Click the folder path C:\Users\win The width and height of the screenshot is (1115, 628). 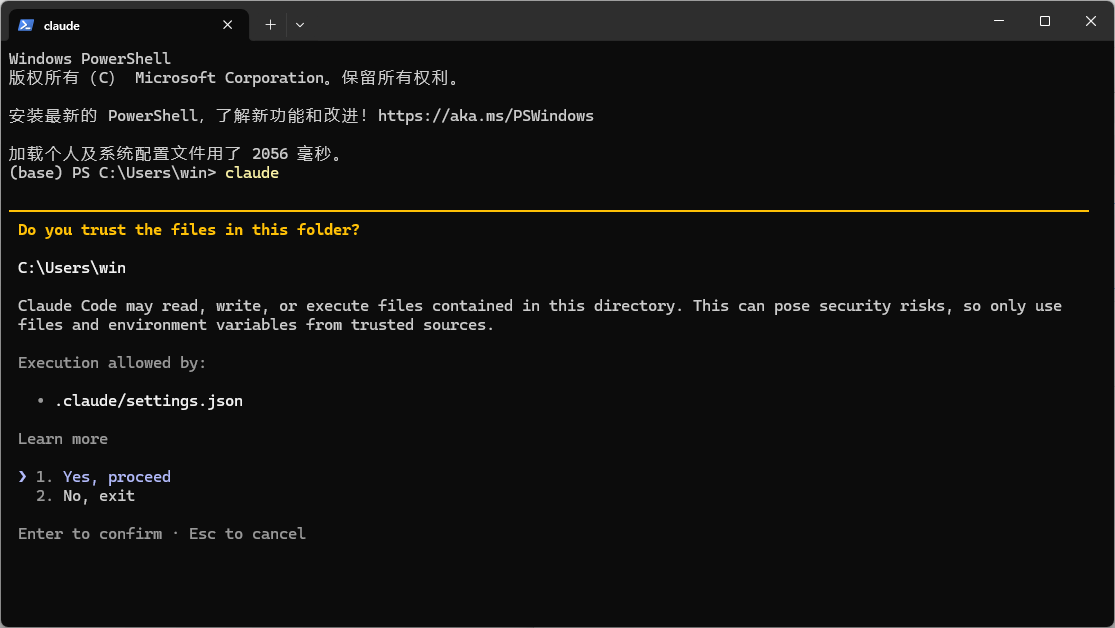70,267
